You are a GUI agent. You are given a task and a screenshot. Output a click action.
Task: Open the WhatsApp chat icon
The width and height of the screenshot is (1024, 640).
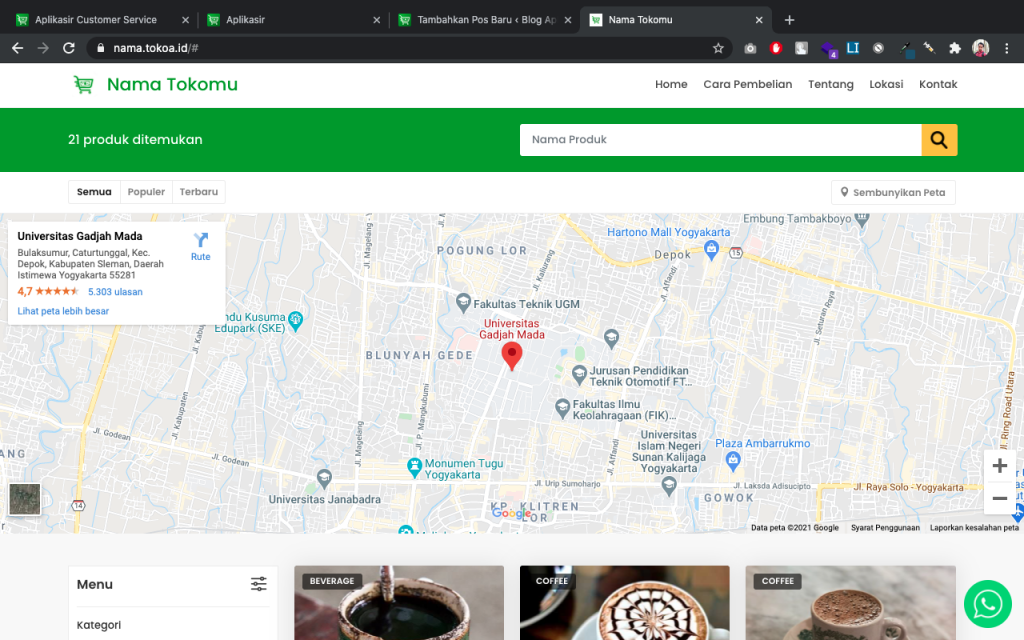pyautogui.click(x=987, y=604)
